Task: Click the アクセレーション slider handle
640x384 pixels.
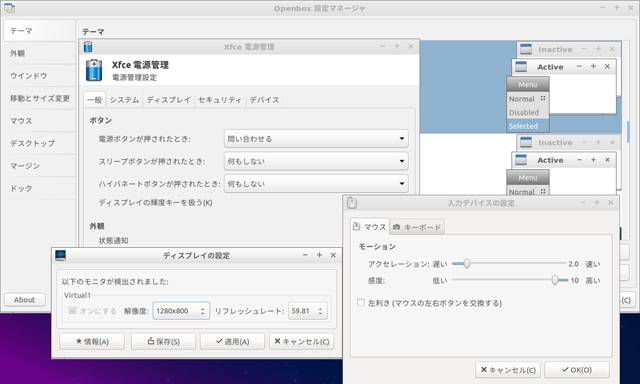Action: [467, 264]
